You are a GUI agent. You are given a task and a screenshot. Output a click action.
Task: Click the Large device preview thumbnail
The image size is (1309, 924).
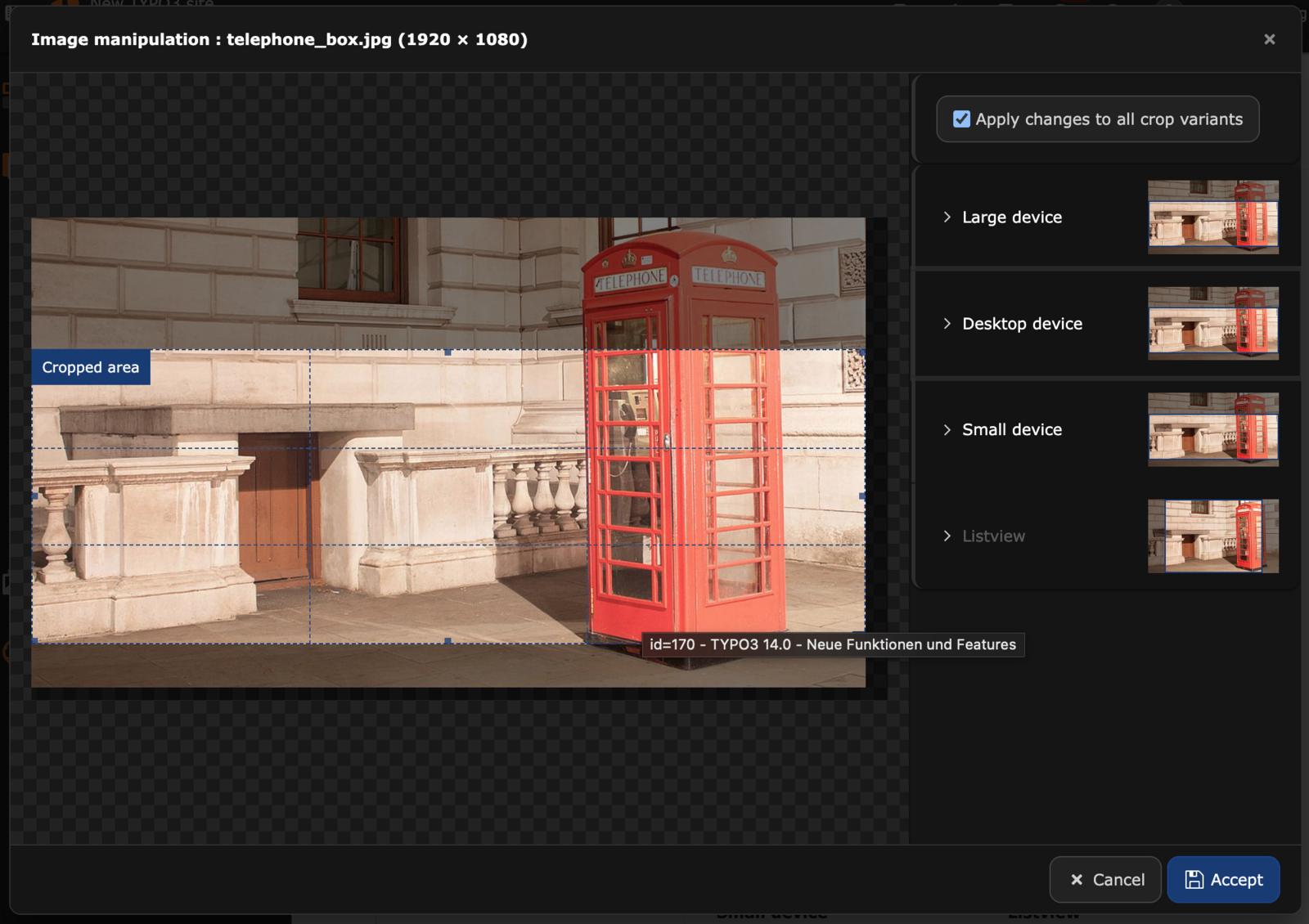pos(1212,218)
